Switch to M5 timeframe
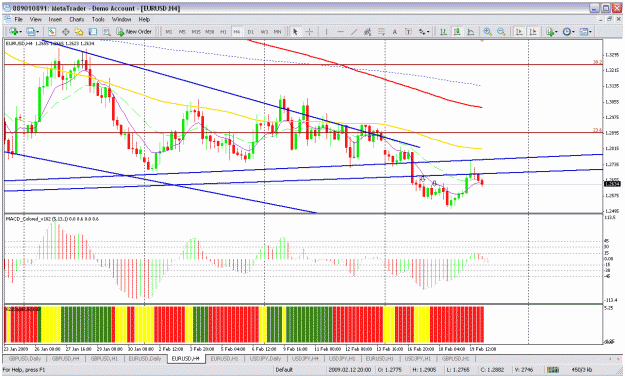The height and width of the screenshot is (376, 625). click(182, 31)
